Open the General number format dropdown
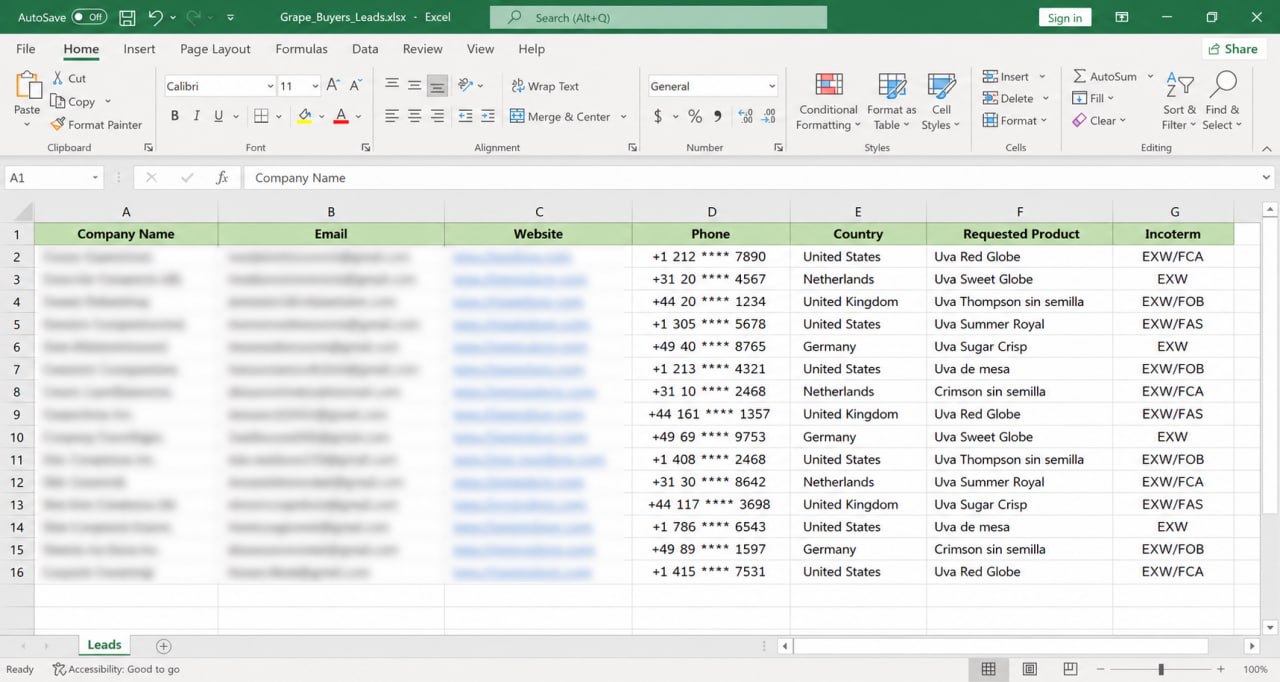Image resolution: width=1280 pixels, height=682 pixels. coord(772,86)
